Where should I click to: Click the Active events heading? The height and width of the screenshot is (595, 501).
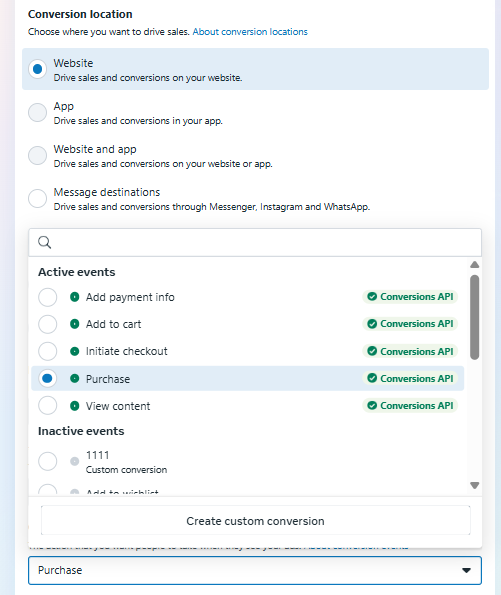pyautogui.click(x=77, y=272)
